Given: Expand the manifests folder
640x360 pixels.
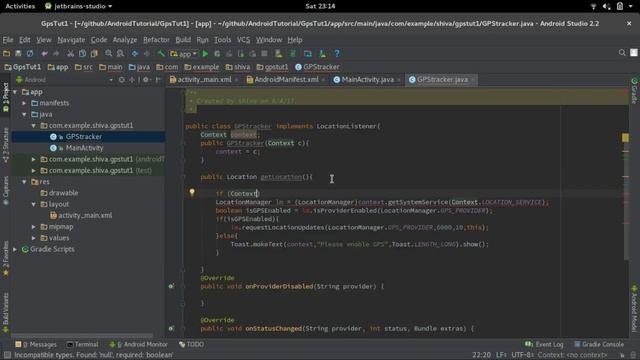Looking at the screenshot, I should [24, 103].
